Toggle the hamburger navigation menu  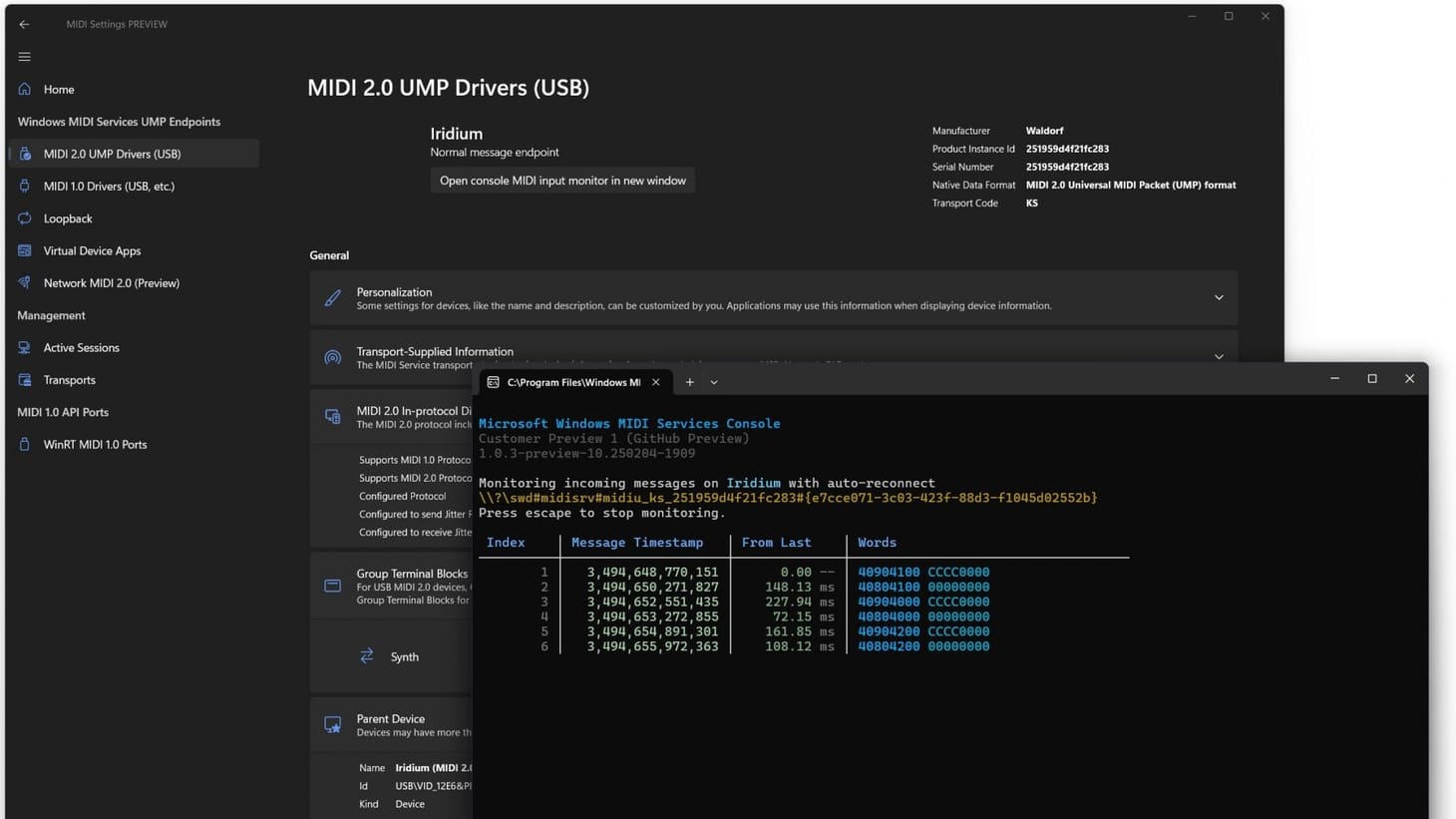pos(24,57)
